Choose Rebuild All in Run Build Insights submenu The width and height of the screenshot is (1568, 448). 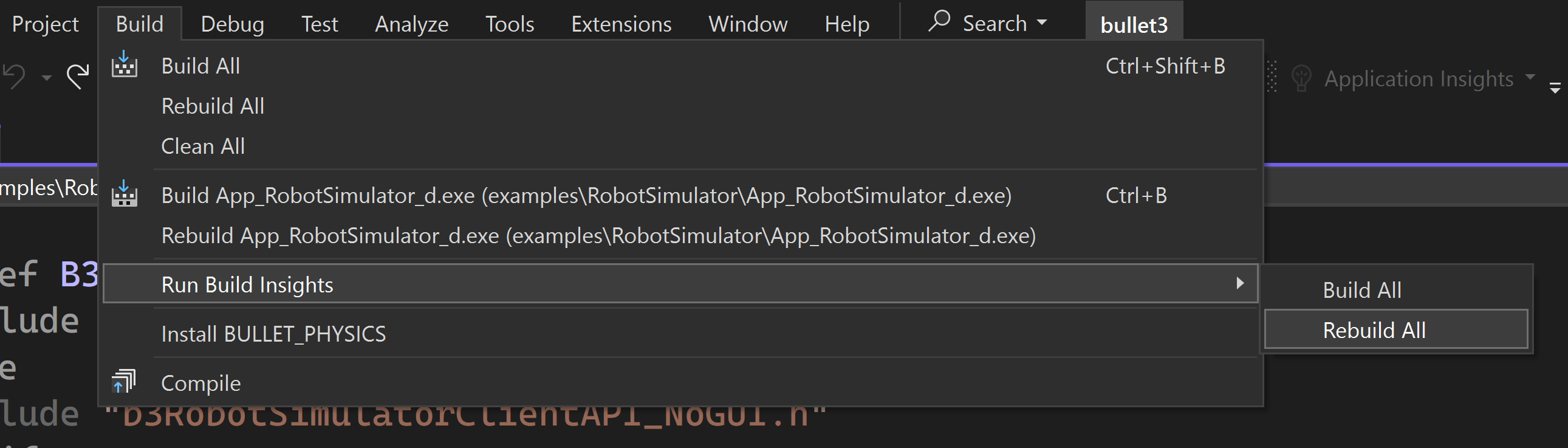[1374, 331]
